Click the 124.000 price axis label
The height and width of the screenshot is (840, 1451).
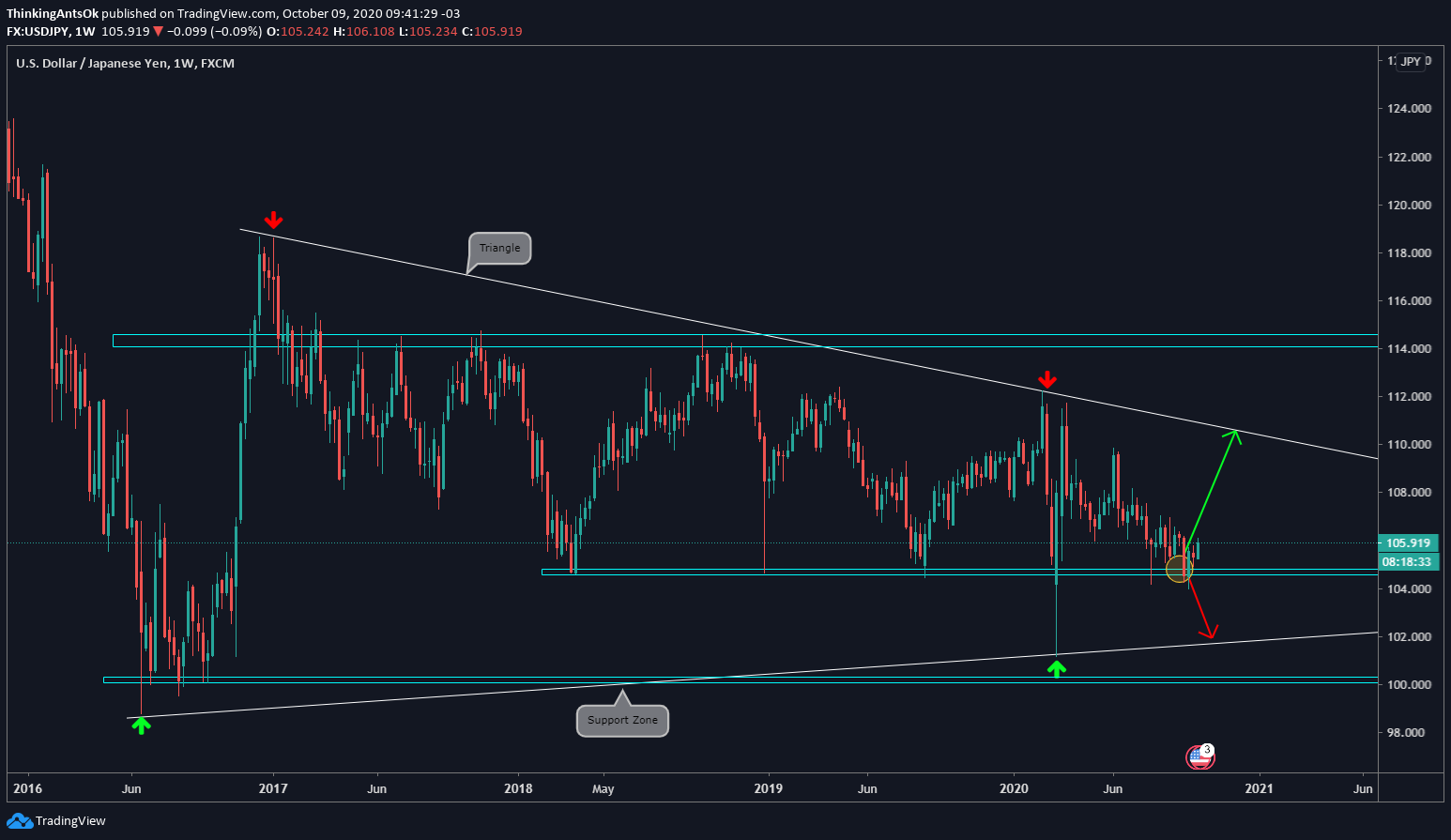tap(1409, 109)
